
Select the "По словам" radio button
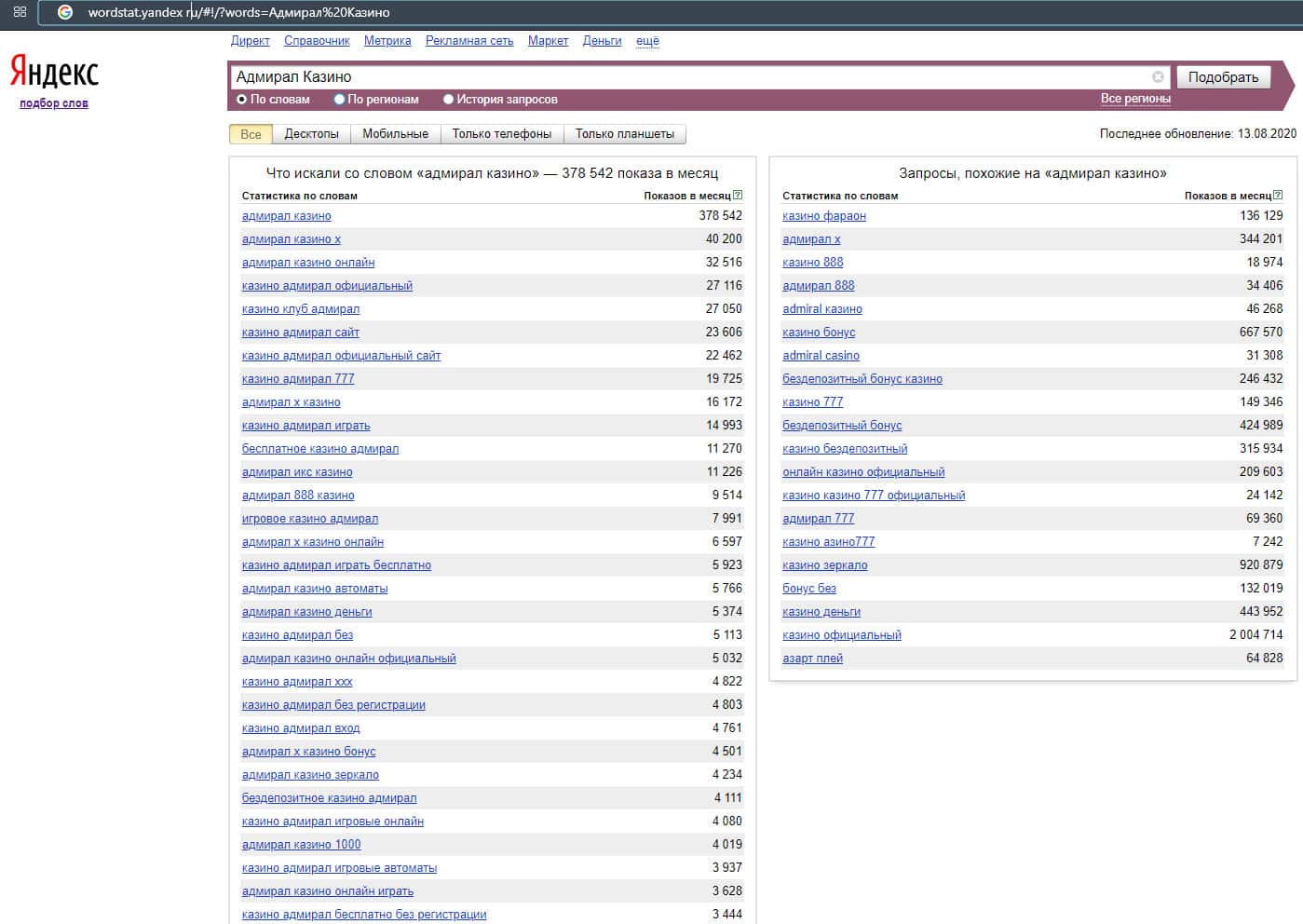tap(242, 100)
